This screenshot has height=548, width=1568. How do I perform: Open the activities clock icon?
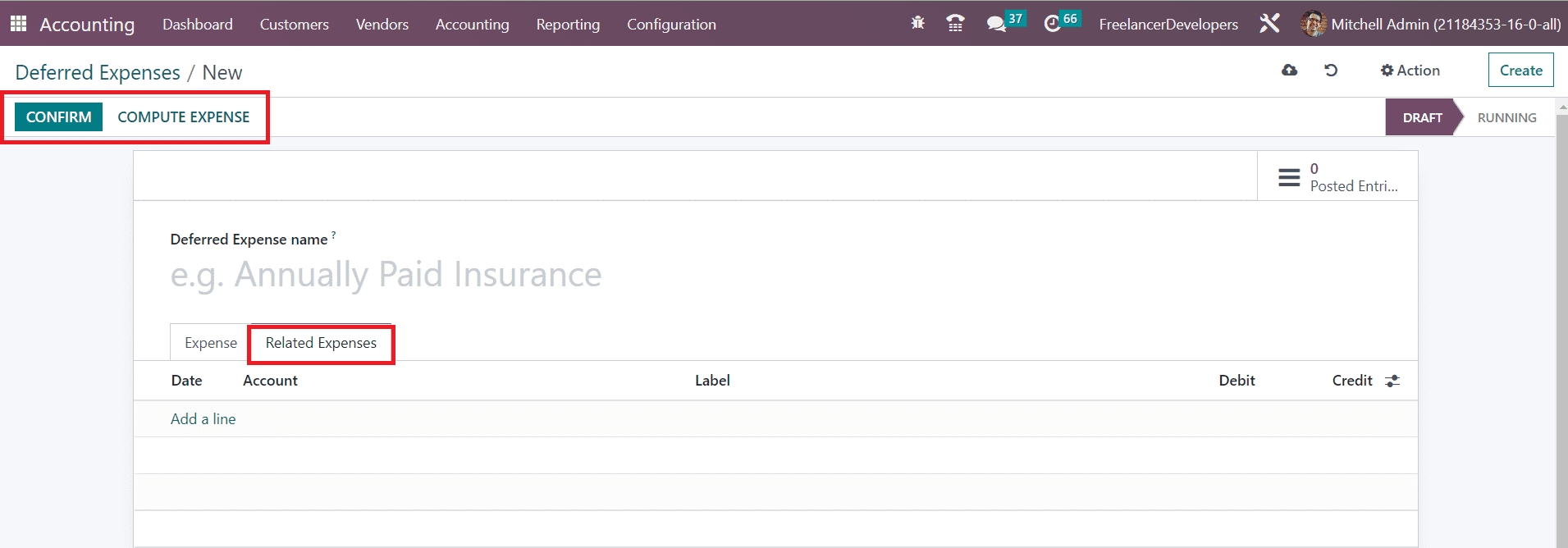pyautogui.click(x=1052, y=24)
